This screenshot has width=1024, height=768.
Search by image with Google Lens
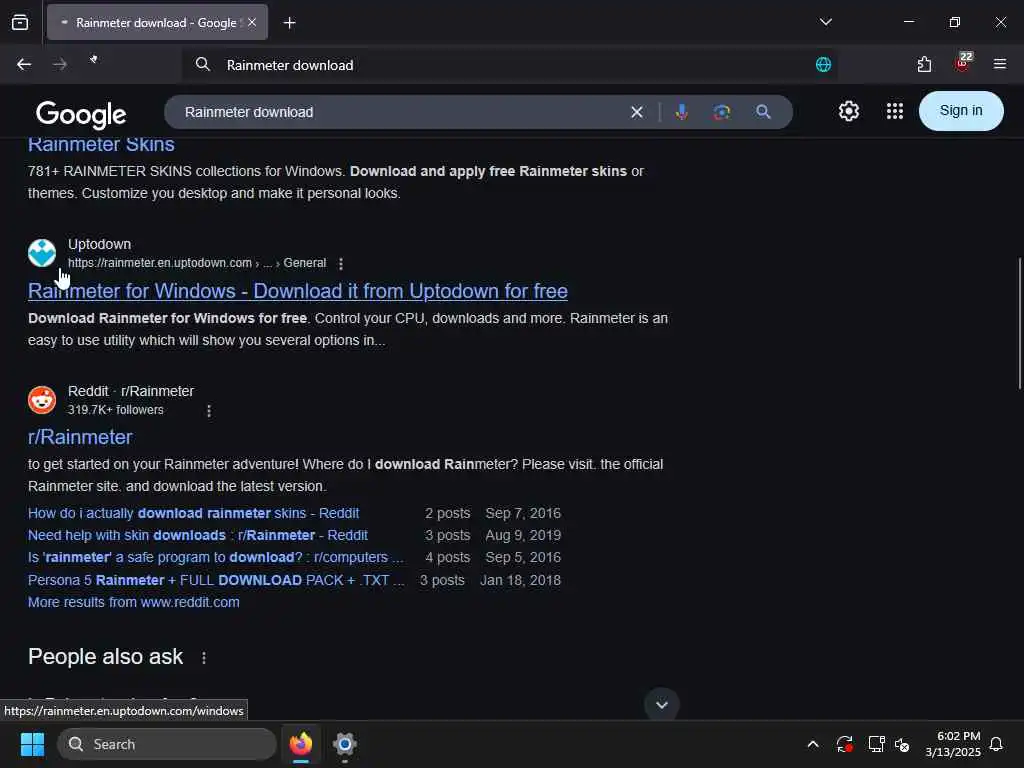point(721,112)
